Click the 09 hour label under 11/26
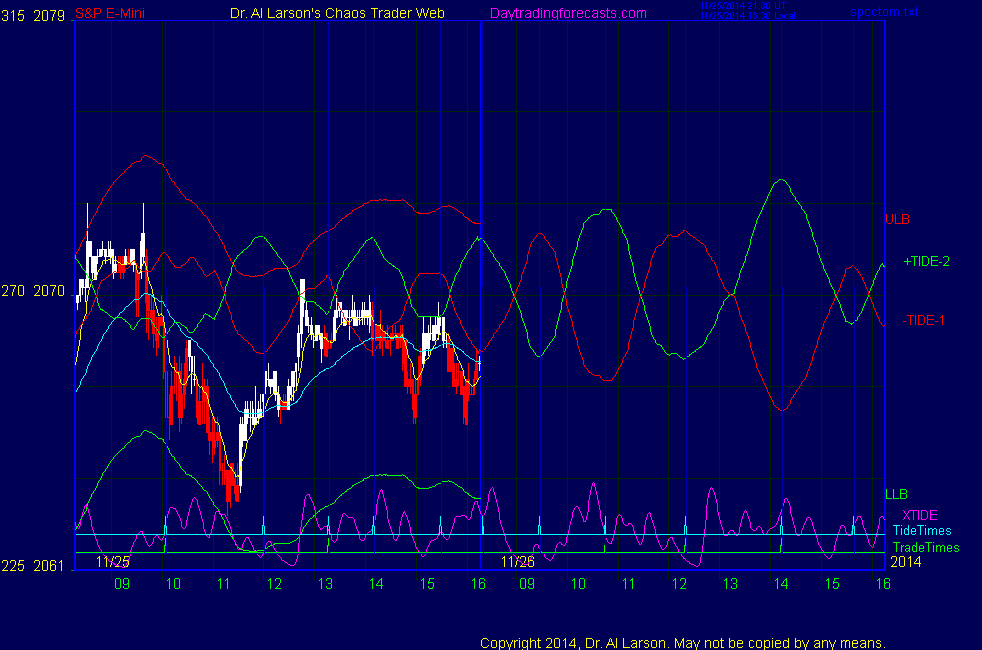The height and width of the screenshot is (650, 982). [527, 584]
